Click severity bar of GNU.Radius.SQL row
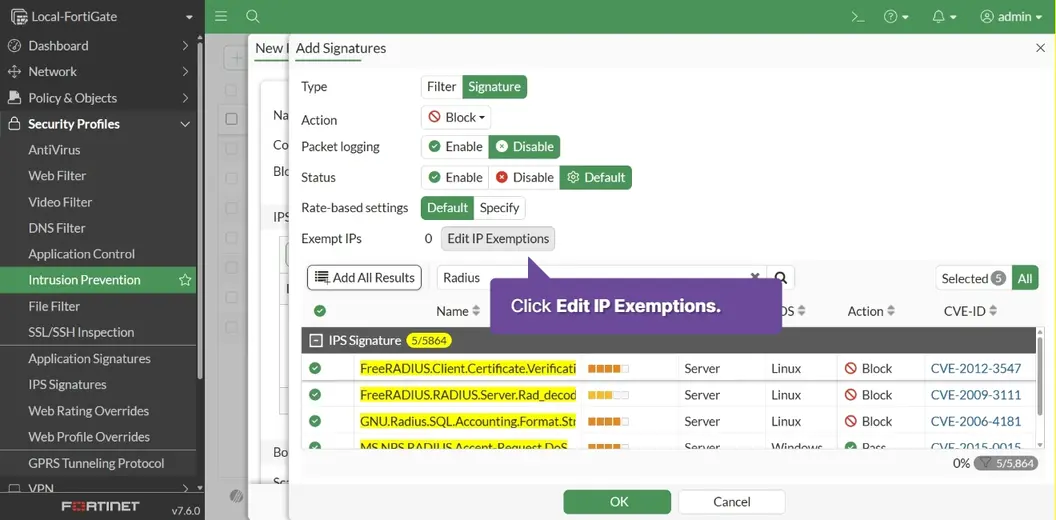Viewport: 1056px width, 520px height. point(608,421)
